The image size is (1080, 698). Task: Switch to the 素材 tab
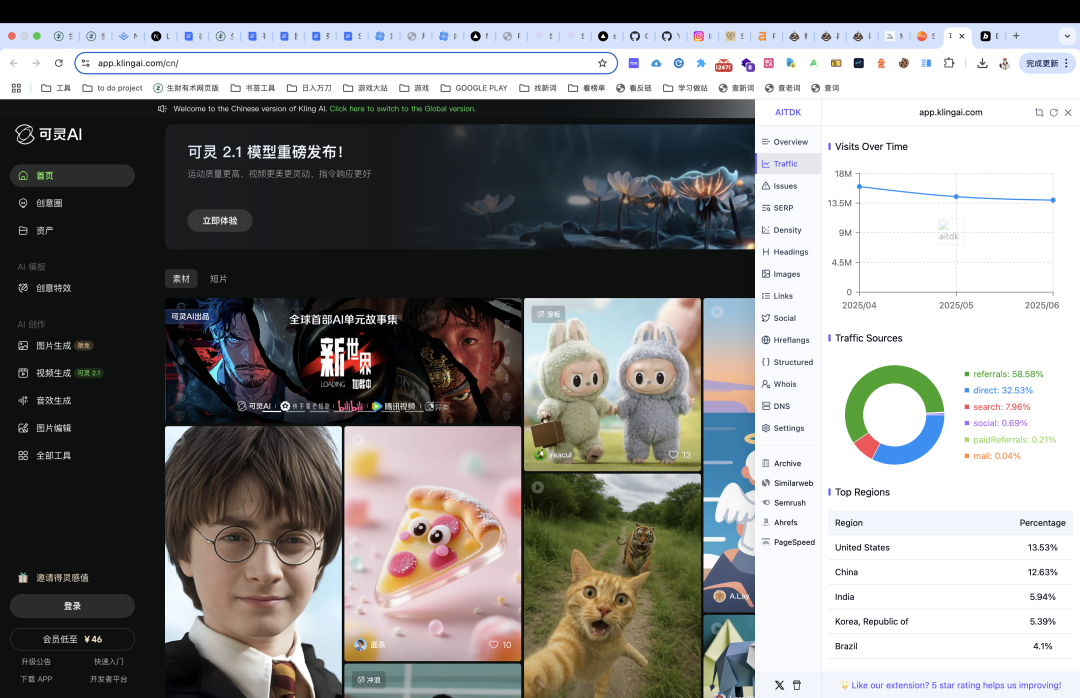[x=181, y=278]
